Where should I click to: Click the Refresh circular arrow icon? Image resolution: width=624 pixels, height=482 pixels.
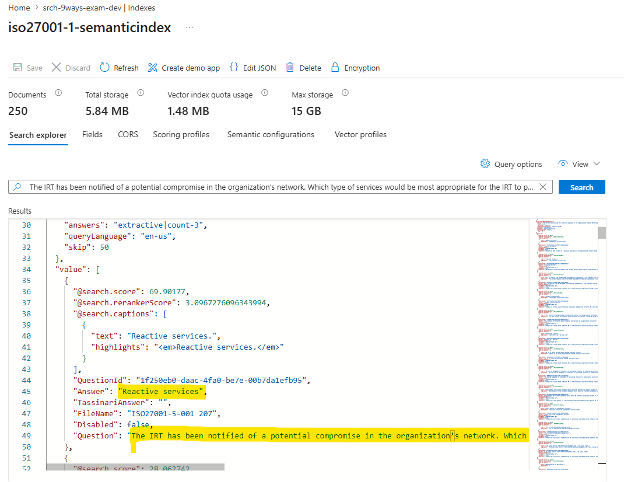[x=104, y=67]
